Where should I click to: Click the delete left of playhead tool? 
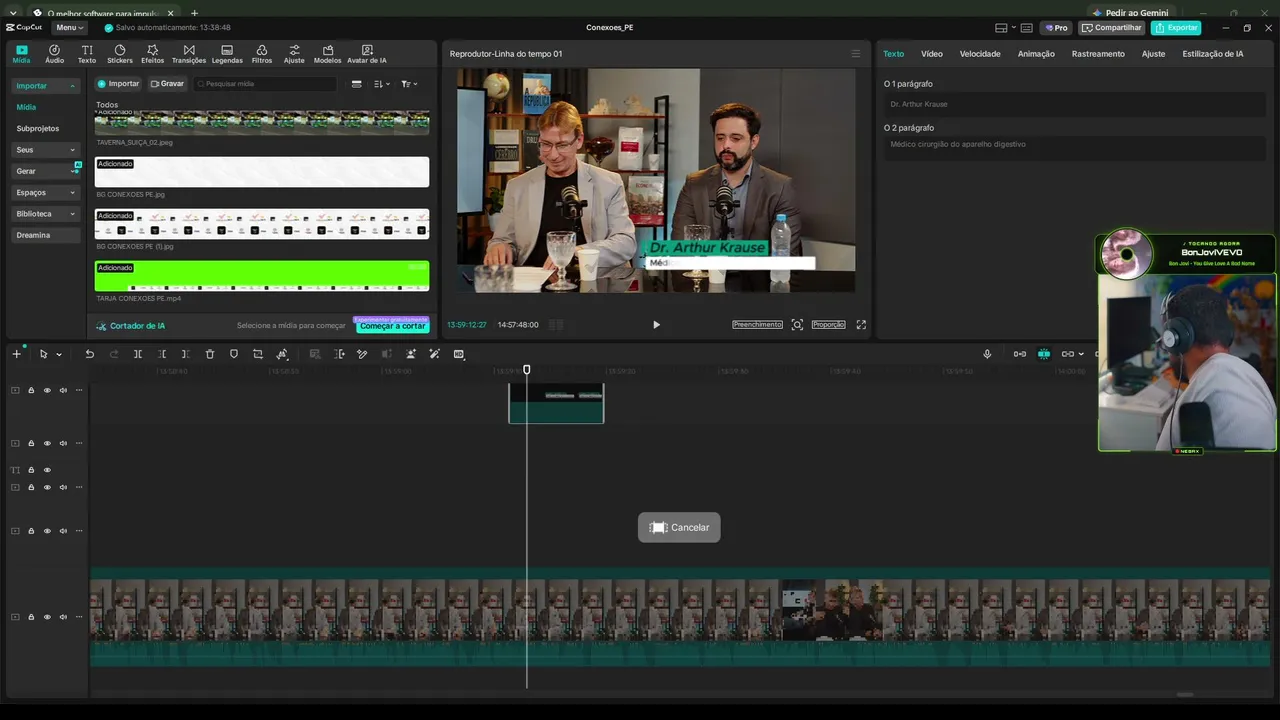coord(162,354)
